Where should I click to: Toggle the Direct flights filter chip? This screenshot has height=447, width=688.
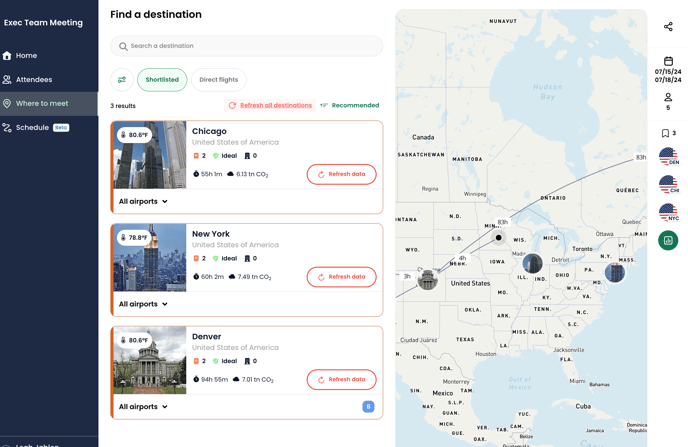219,80
